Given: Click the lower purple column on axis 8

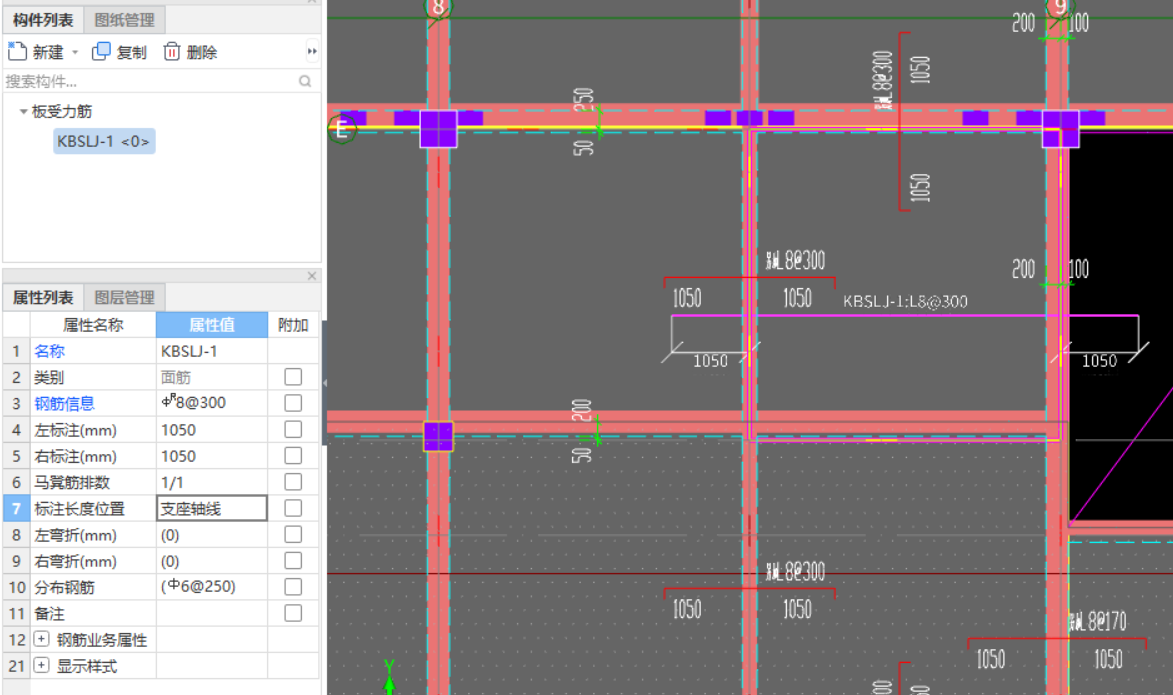Looking at the screenshot, I should pyautogui.click(x=438, y=436).
